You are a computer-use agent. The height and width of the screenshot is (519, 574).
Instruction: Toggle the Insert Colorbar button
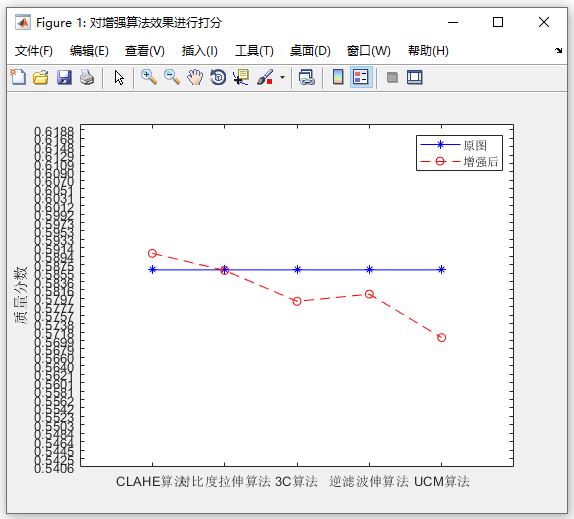coord(338,77)
